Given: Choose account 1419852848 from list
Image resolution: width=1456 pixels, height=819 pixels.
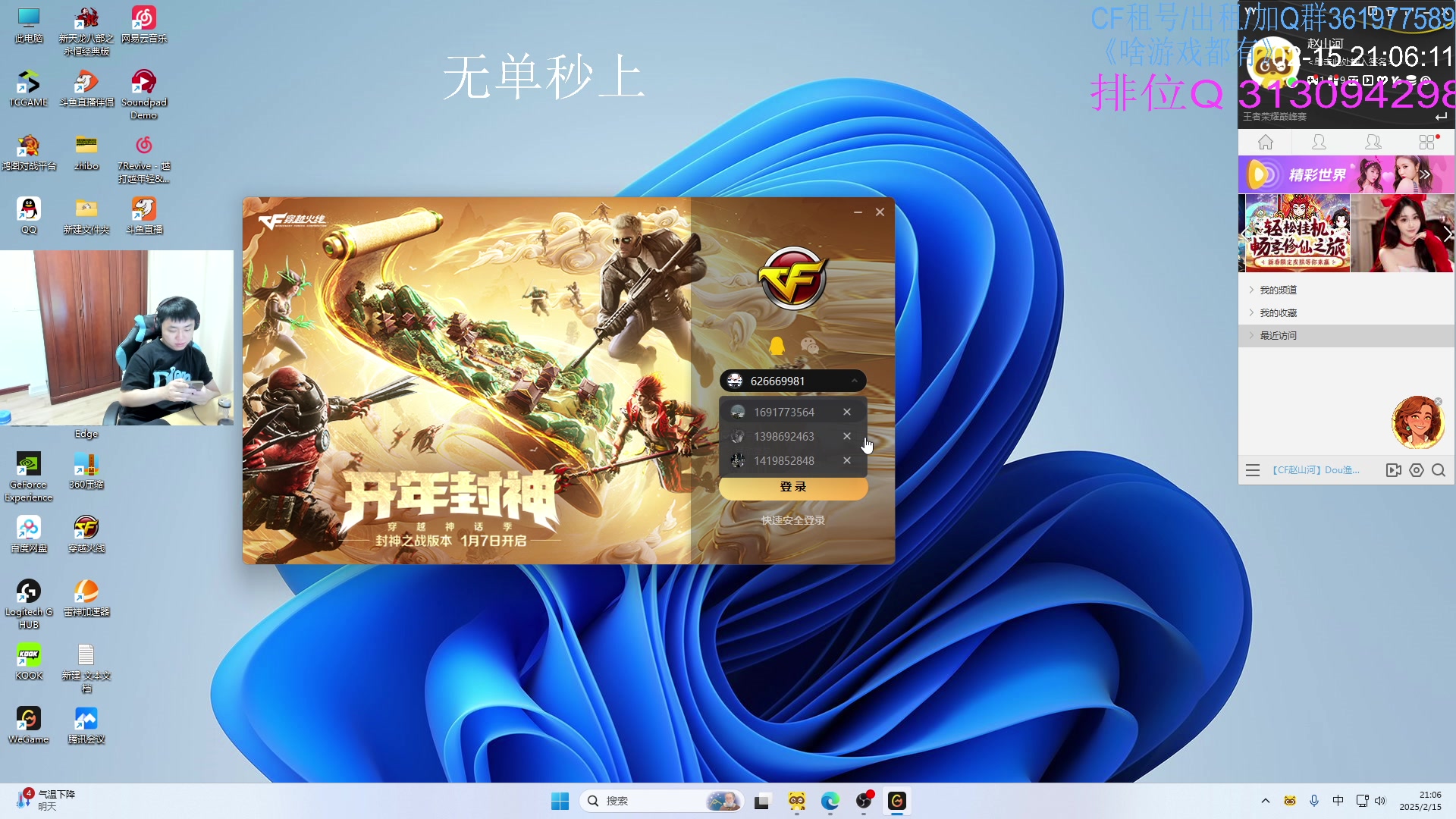Looking at the screenshot, I should (783, 460).
